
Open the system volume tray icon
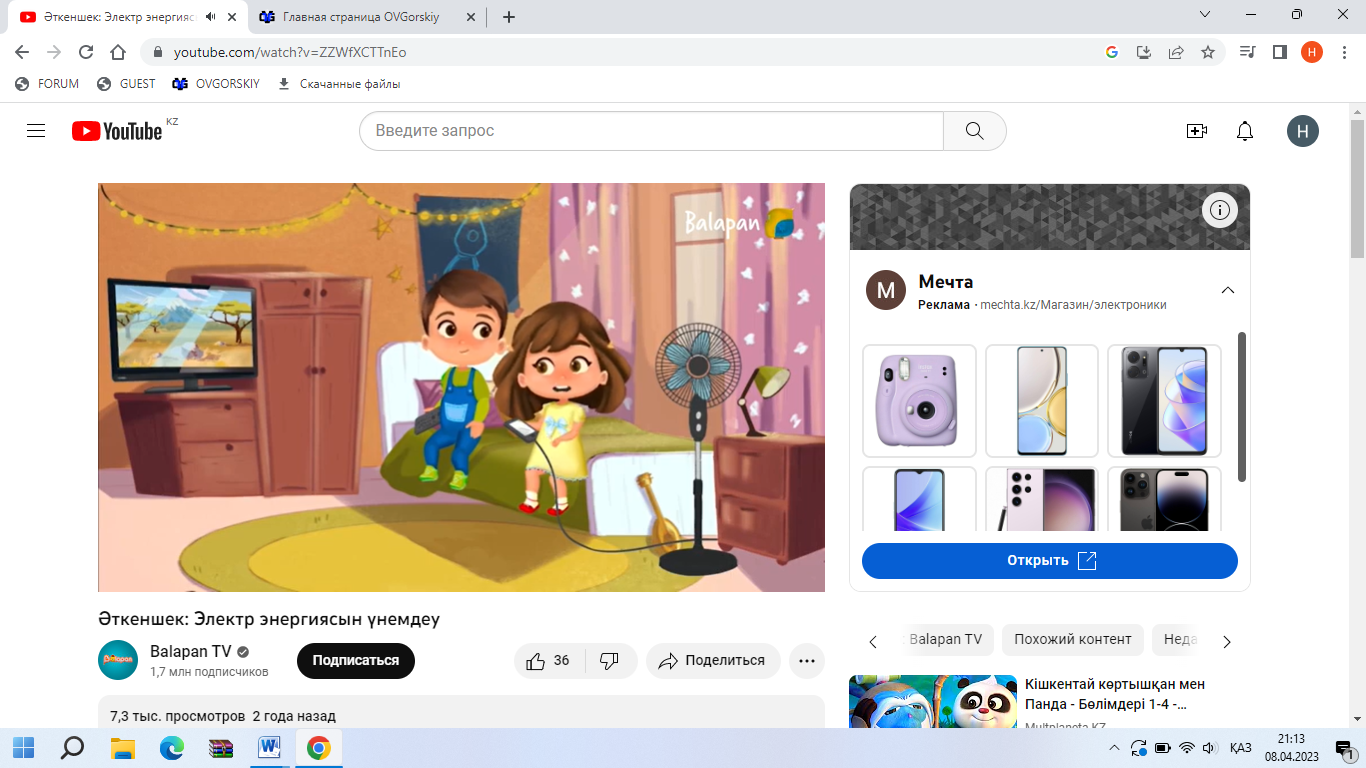(1209, 748)
